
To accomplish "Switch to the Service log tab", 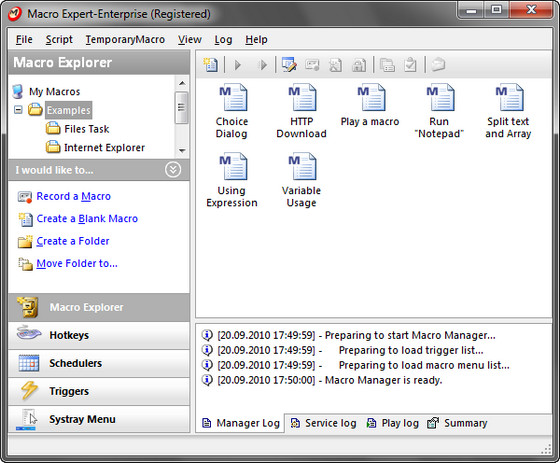I will coord(323,423).
